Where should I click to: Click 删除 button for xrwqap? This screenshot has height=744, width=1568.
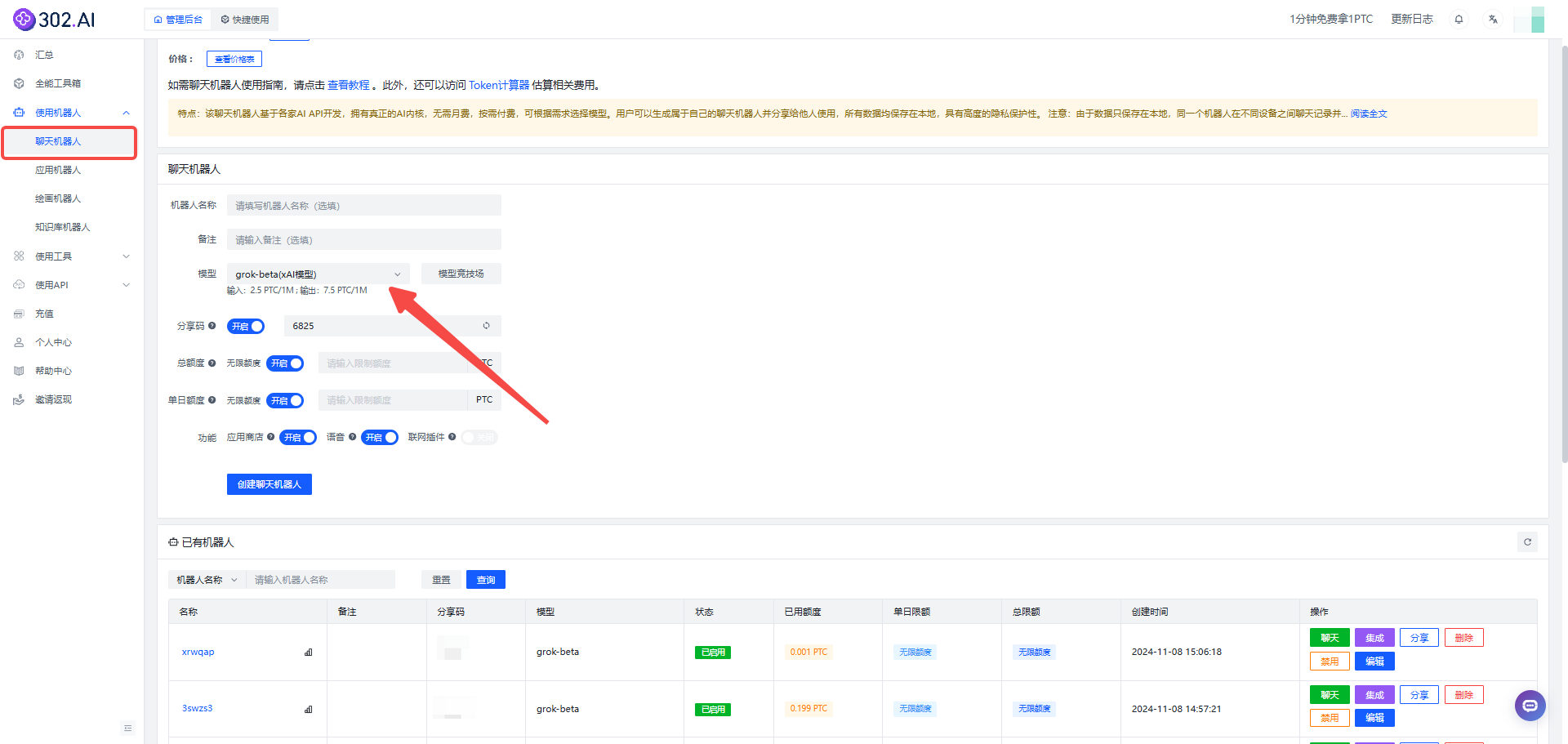1464,638
